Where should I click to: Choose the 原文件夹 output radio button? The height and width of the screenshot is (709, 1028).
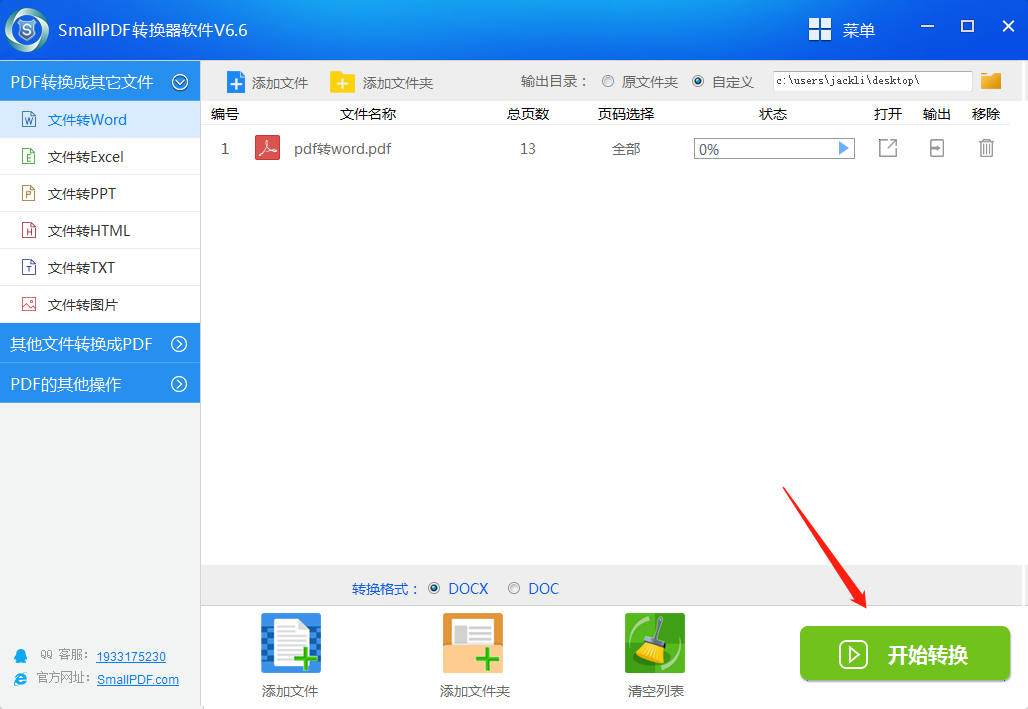click(x=608, y=81)
